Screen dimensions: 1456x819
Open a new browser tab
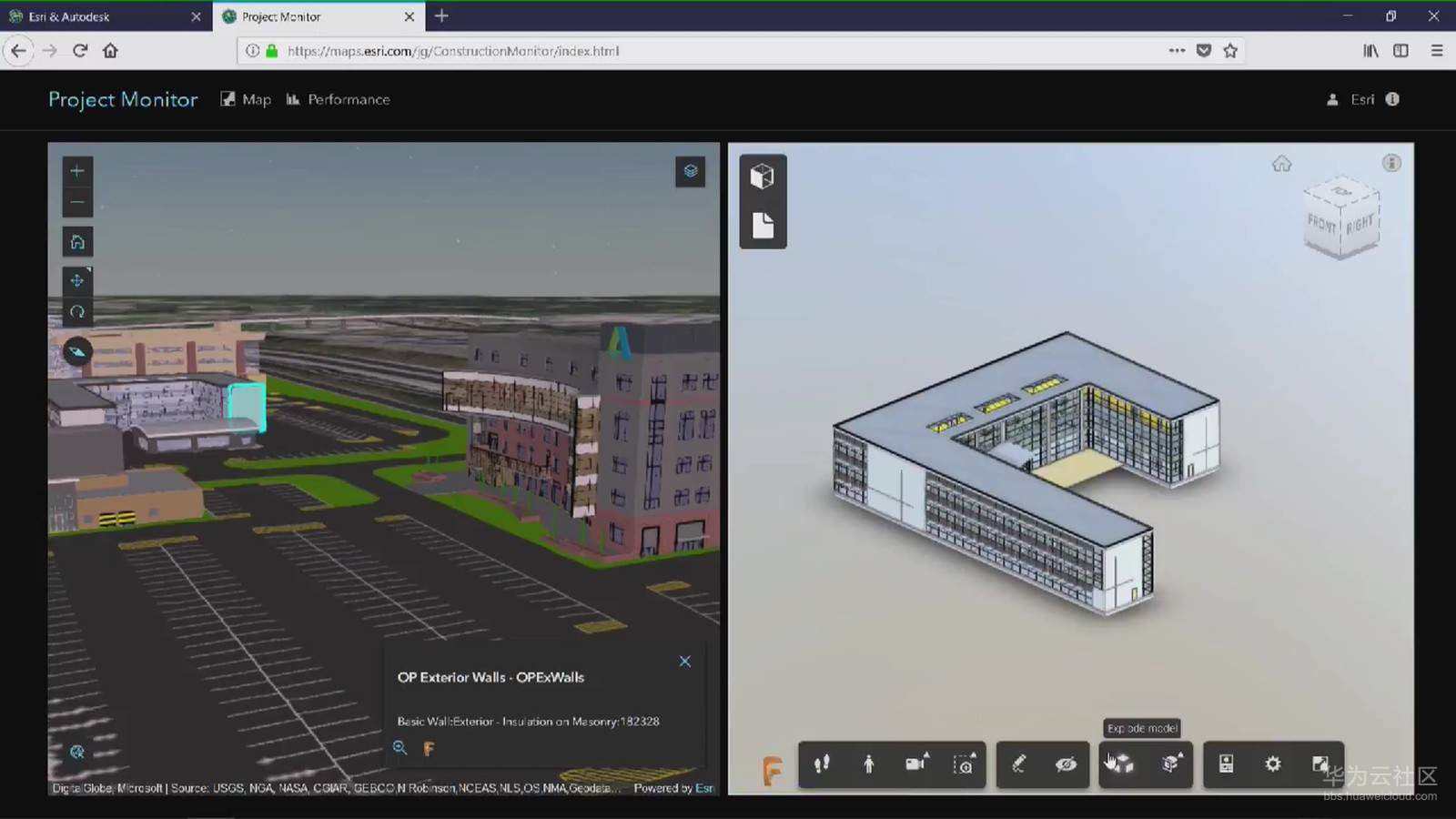click(441, 15)
